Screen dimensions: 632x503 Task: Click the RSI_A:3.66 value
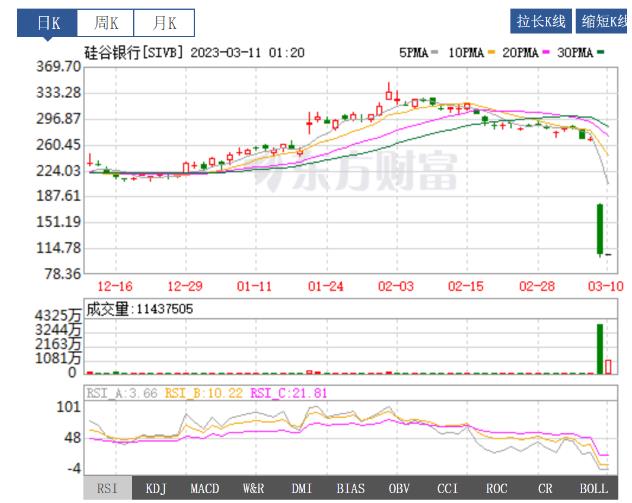tap(122, 393)
